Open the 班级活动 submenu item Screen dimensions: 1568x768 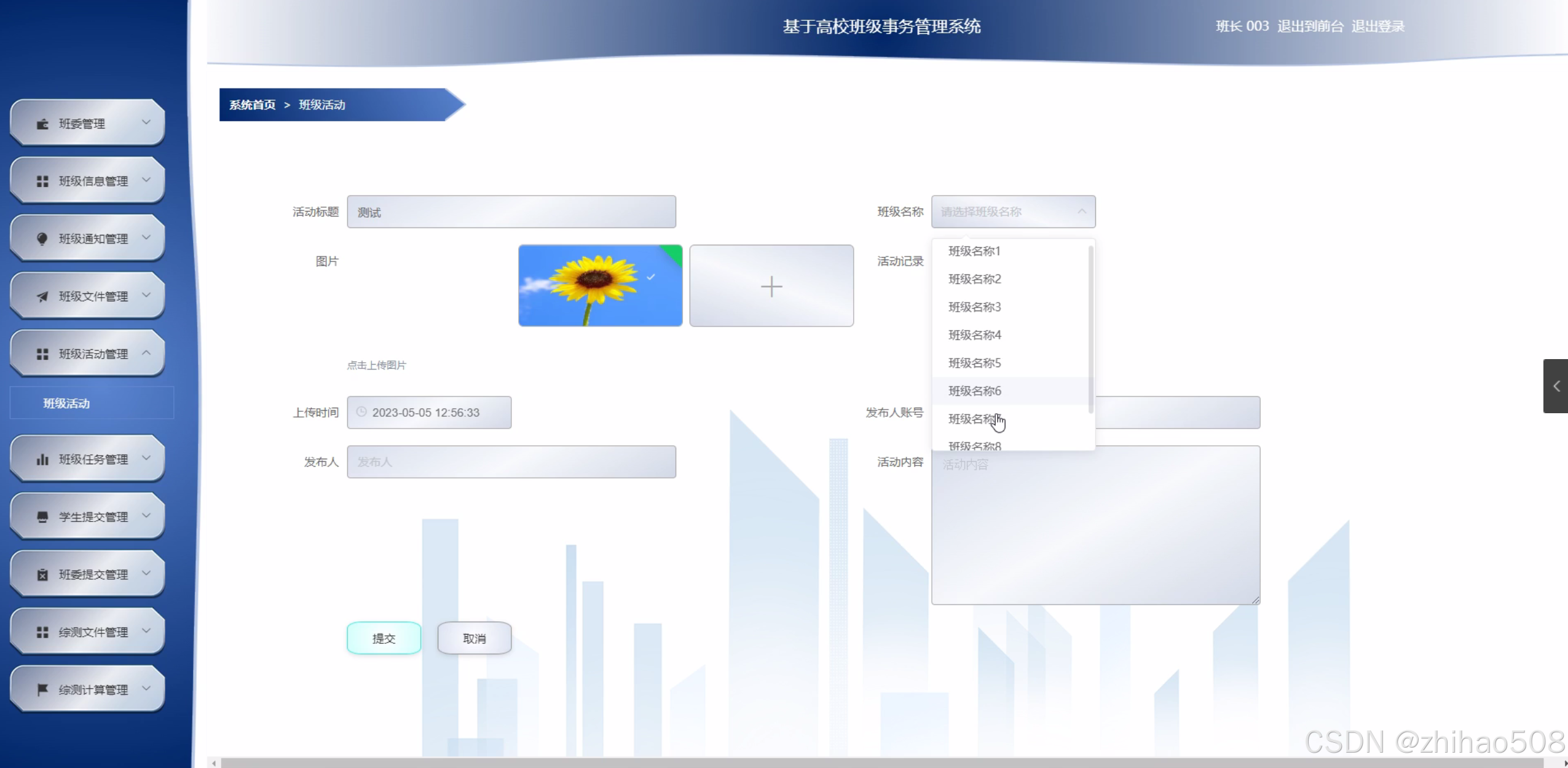point(66,403)
